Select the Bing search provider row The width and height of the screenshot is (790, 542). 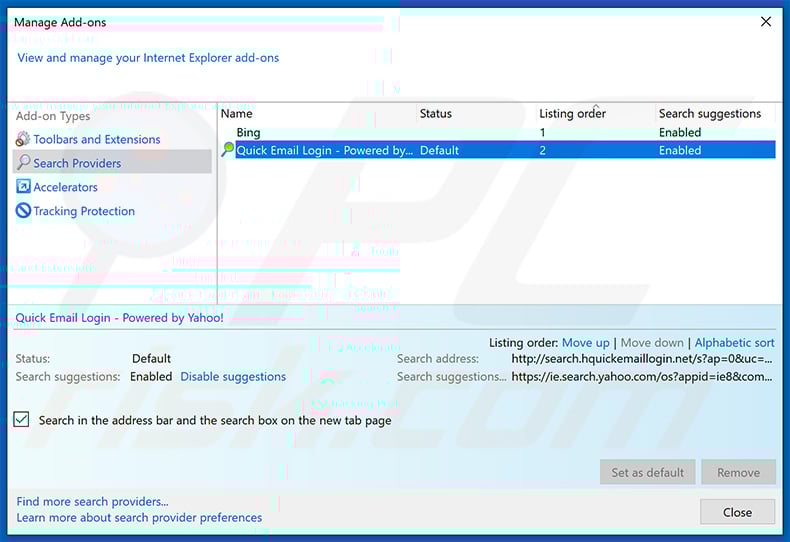click(498, 132)
